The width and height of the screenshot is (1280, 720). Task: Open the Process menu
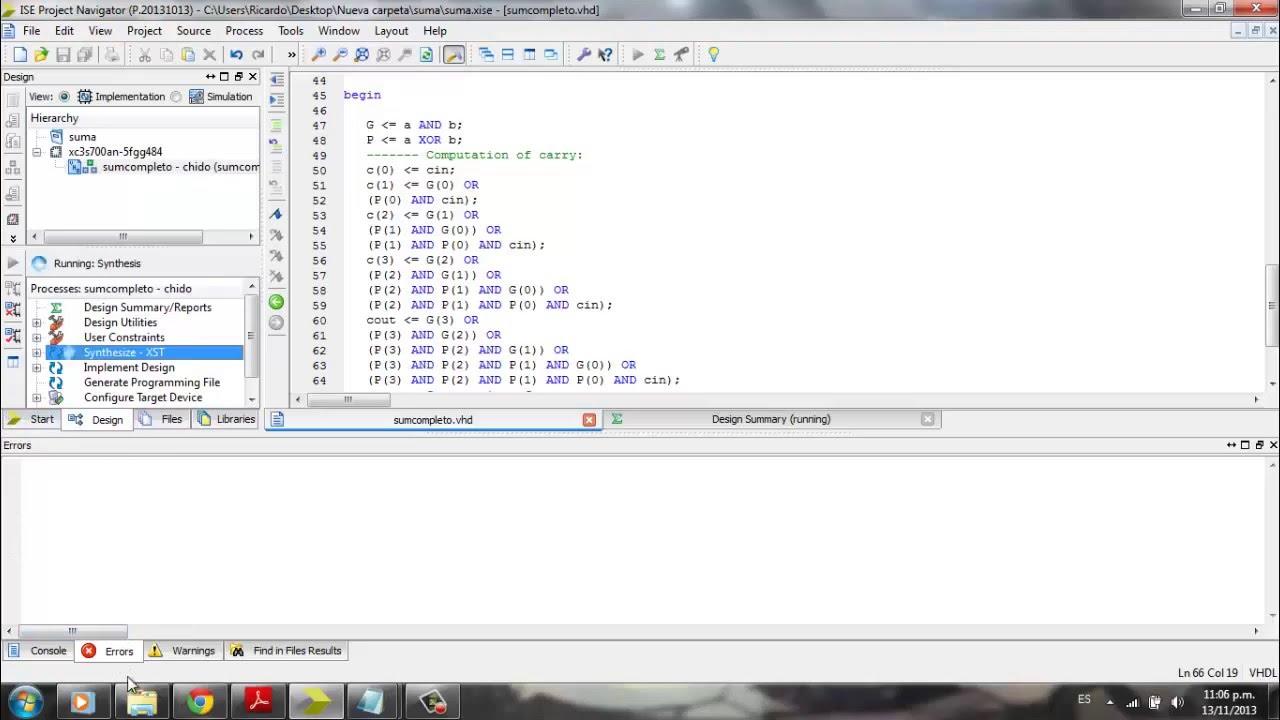(x=244, y=31)
